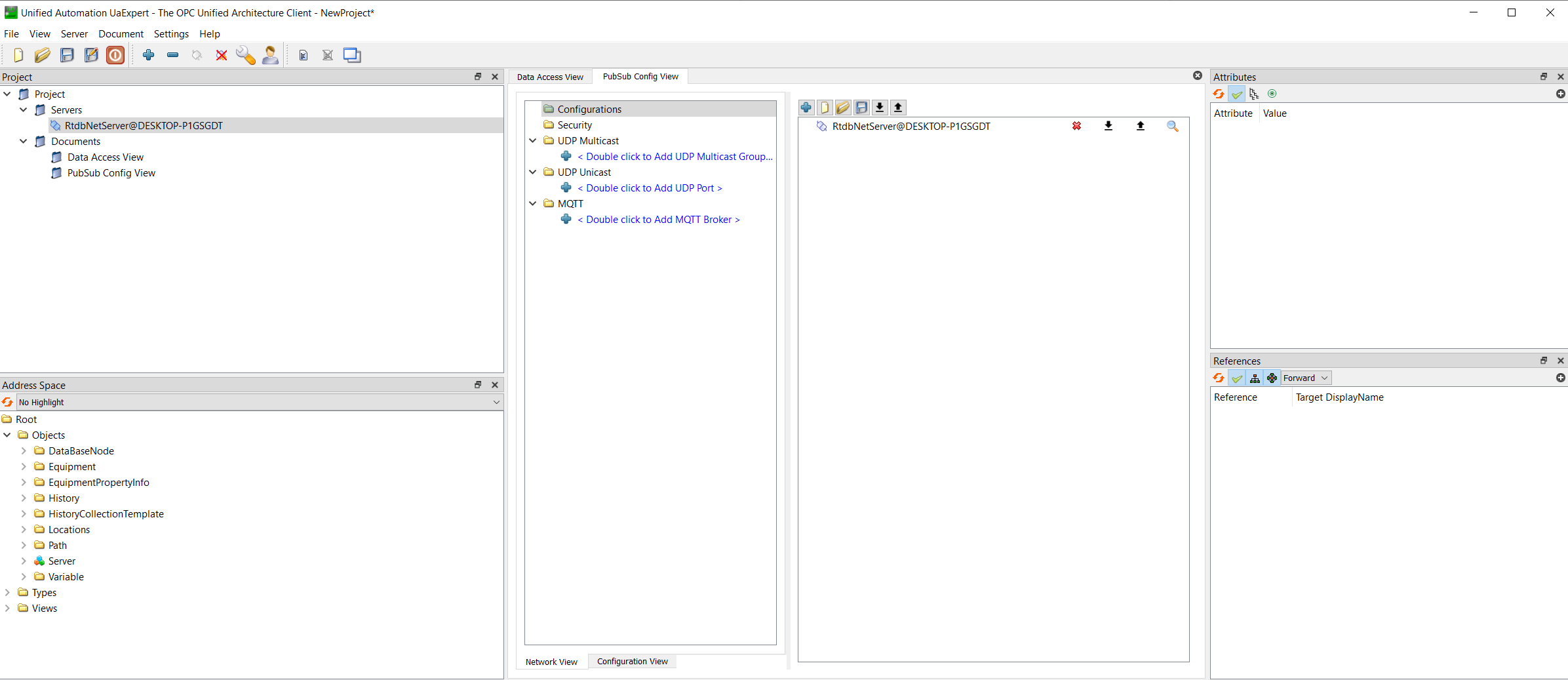The image size is (1568, 680).
Task: Toggle the green circle button in Attributes toolbar
Action: tap(1272, 94)
